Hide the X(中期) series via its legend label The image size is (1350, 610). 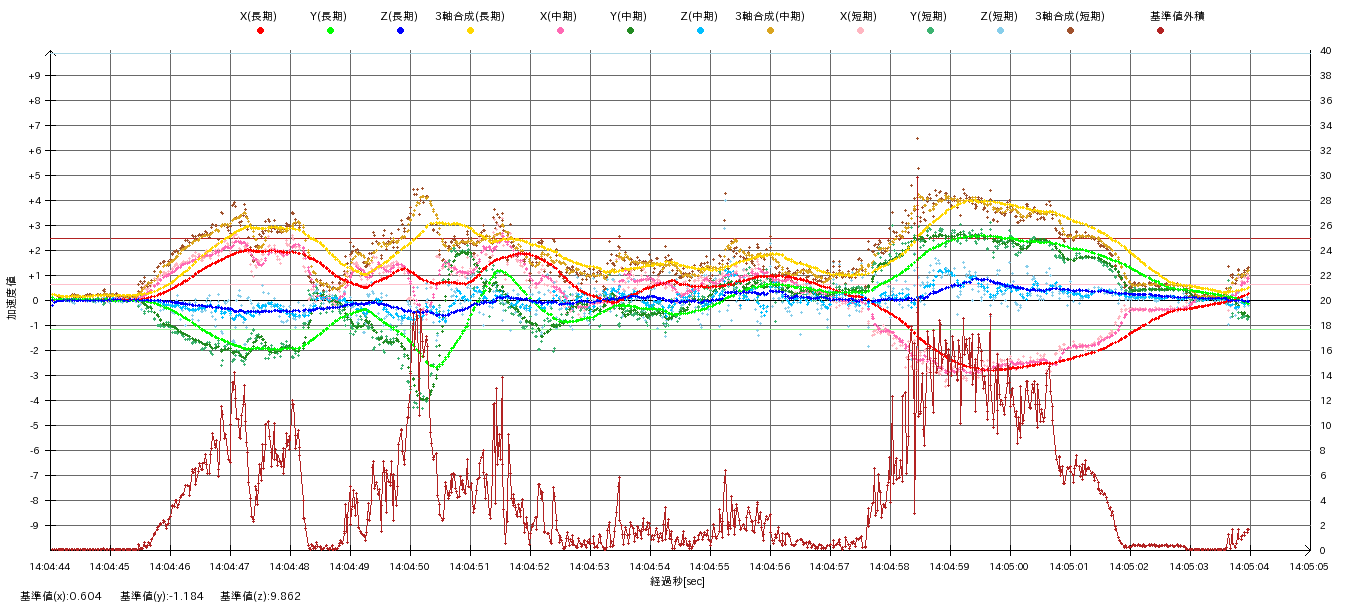pos(558,16)
